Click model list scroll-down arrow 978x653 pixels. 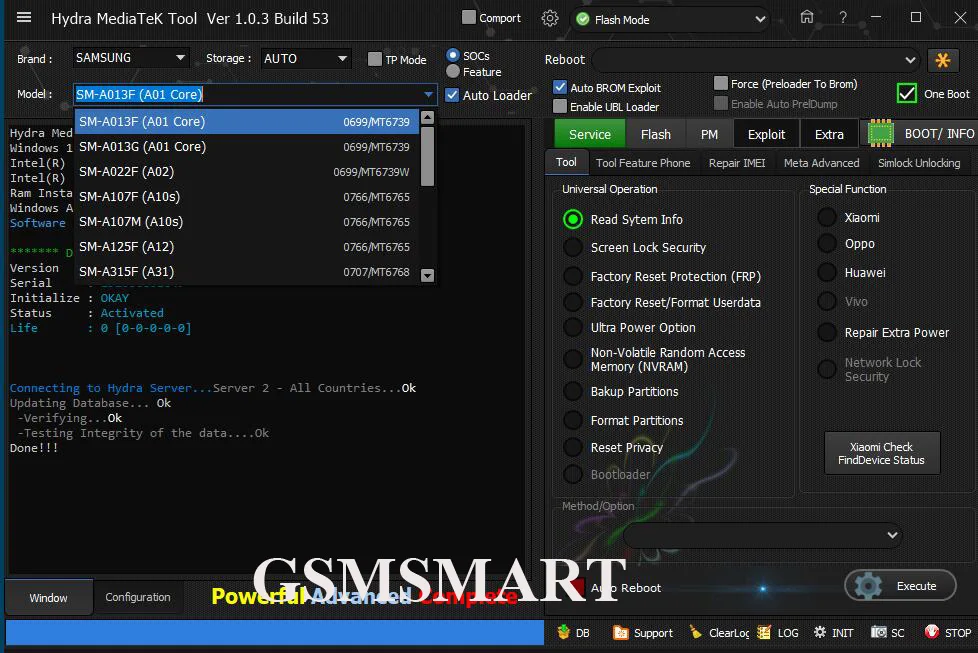(427, 275)
